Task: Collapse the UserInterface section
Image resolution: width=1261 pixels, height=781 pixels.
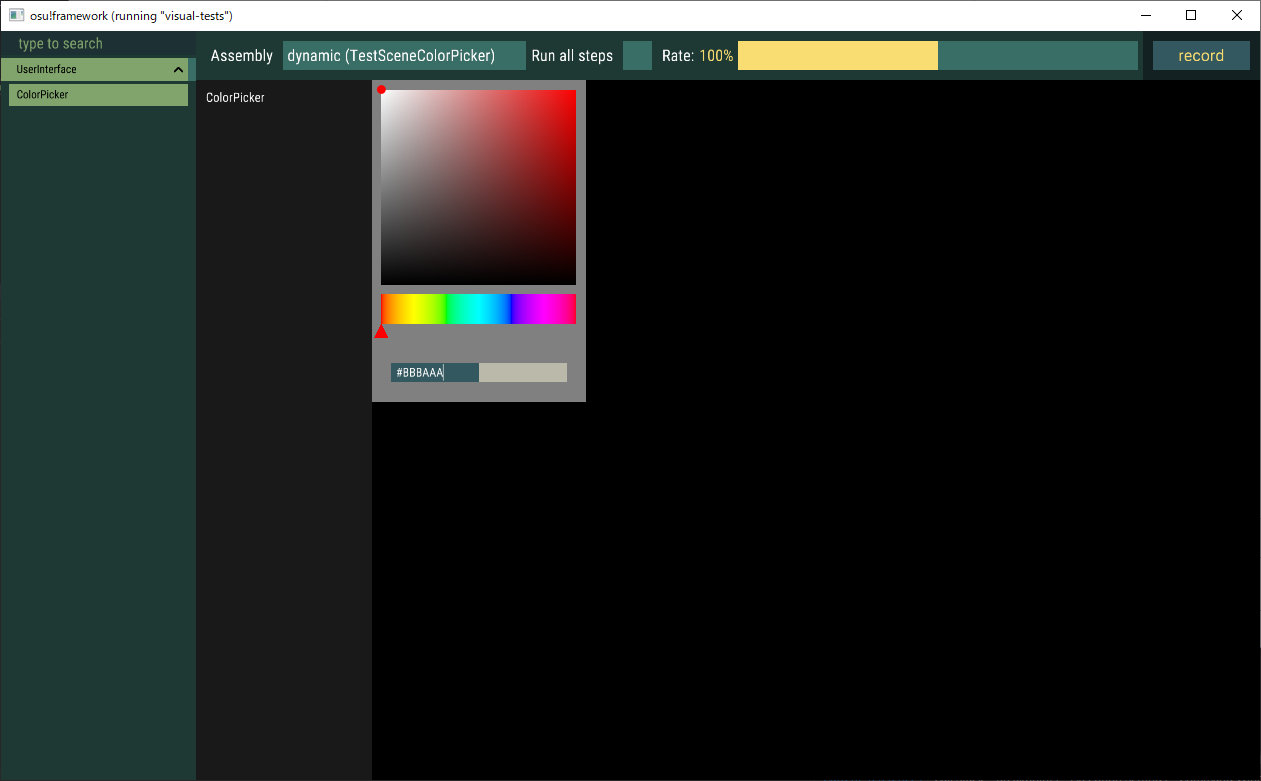Action: (95, 69)
